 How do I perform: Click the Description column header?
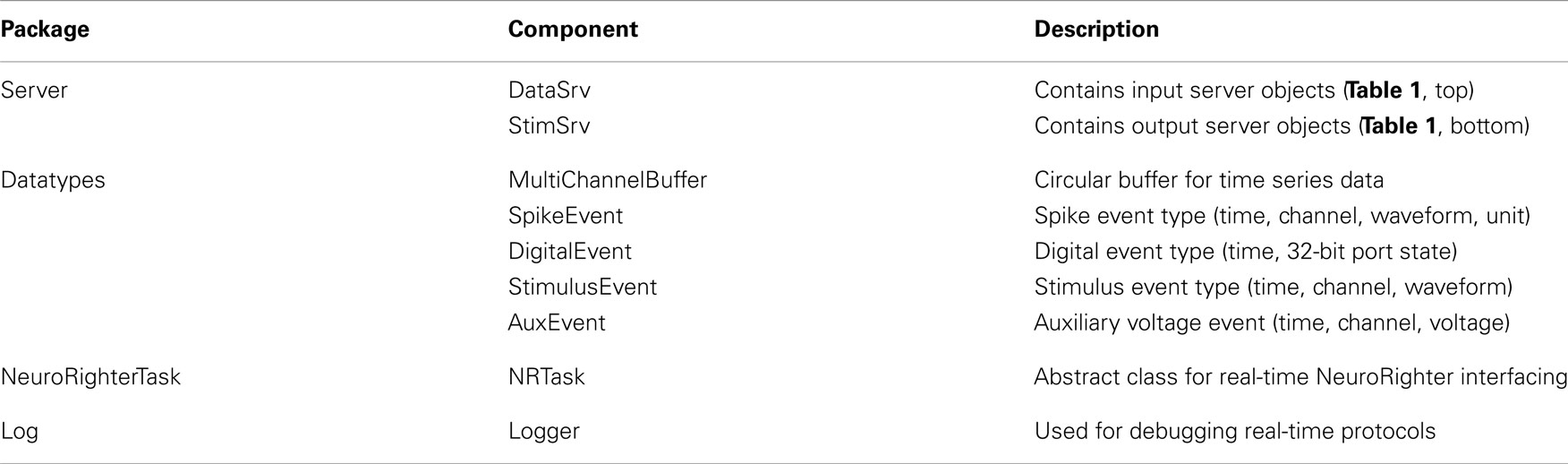coord(1096,30)
